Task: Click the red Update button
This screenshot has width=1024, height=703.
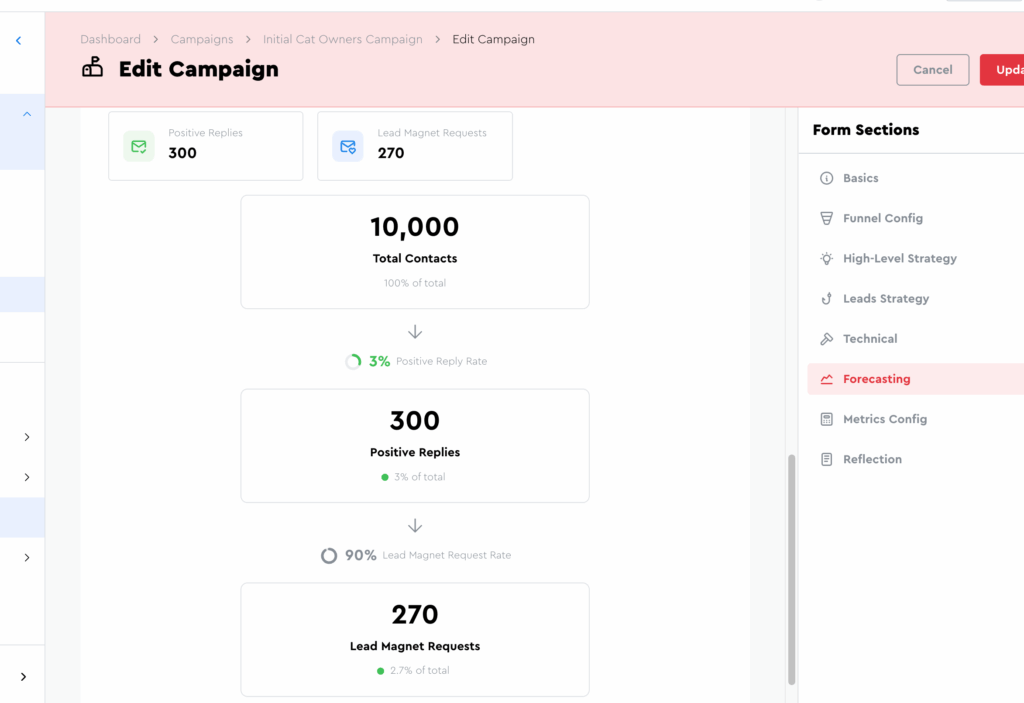Action: [1003, 70]
